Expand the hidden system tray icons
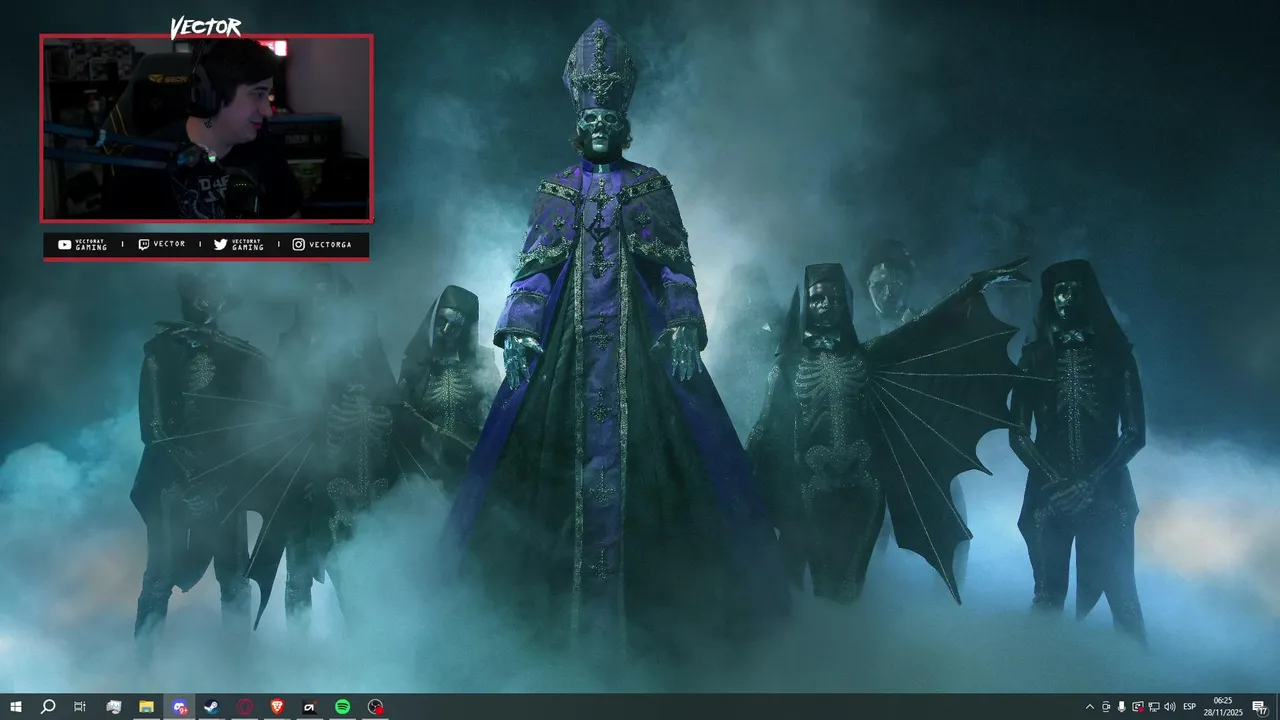Screen dimensions: 1280x720 (1090, 707)
